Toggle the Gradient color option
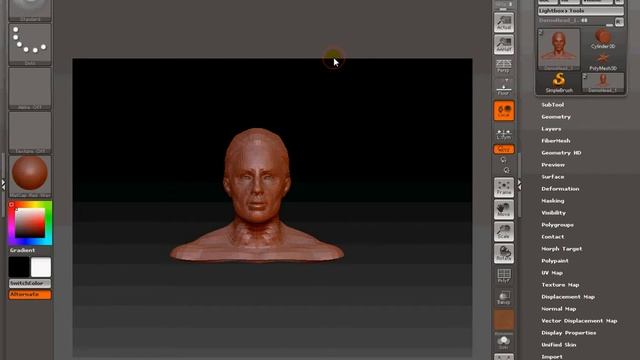The width and height of the screenshot is (640, 360). 22,250
